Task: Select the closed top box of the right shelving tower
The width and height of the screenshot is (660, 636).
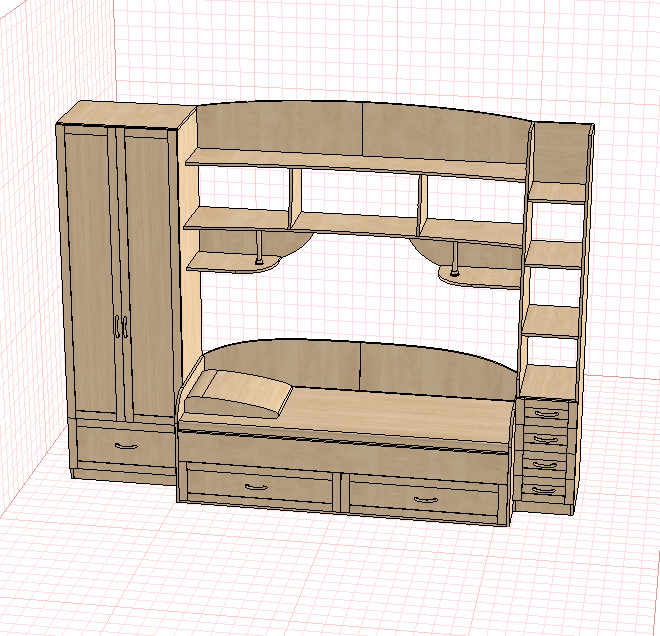Action: point(560,153)
